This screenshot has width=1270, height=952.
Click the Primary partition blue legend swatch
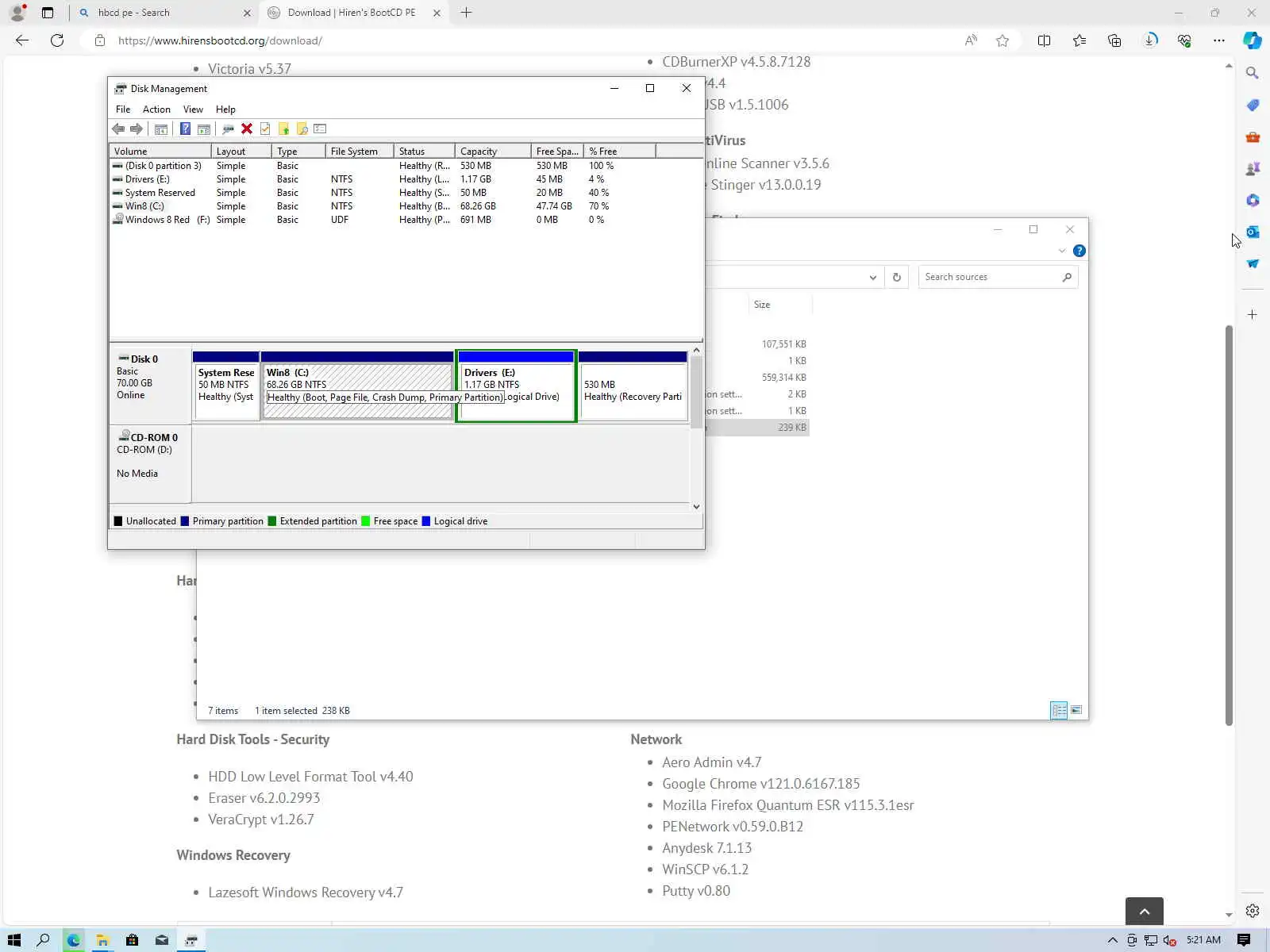[x=185, y=521]
